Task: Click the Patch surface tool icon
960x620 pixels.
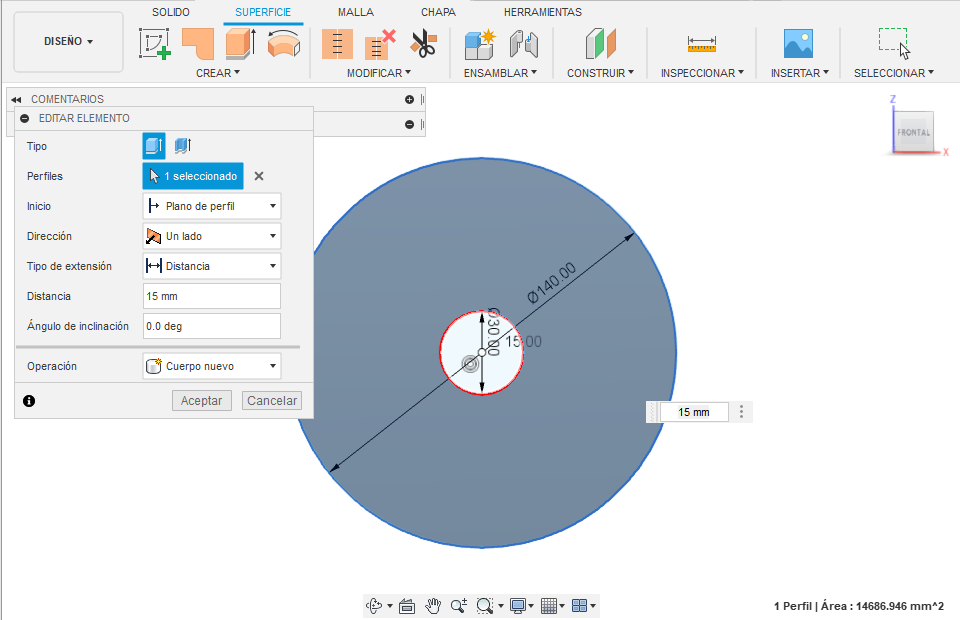Action: pyautogui.click(x=198, y=43)
